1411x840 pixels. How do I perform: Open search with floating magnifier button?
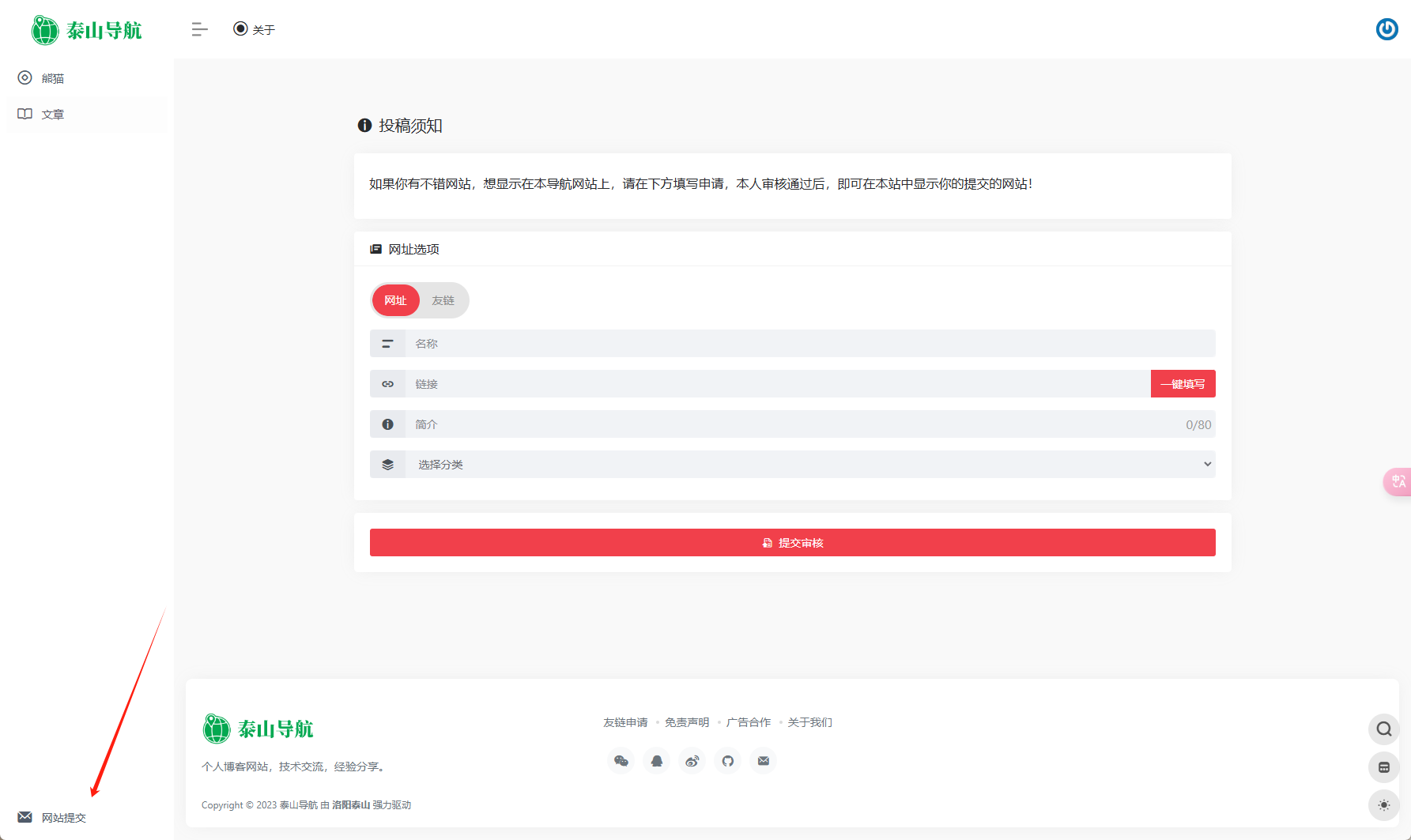1384,729
